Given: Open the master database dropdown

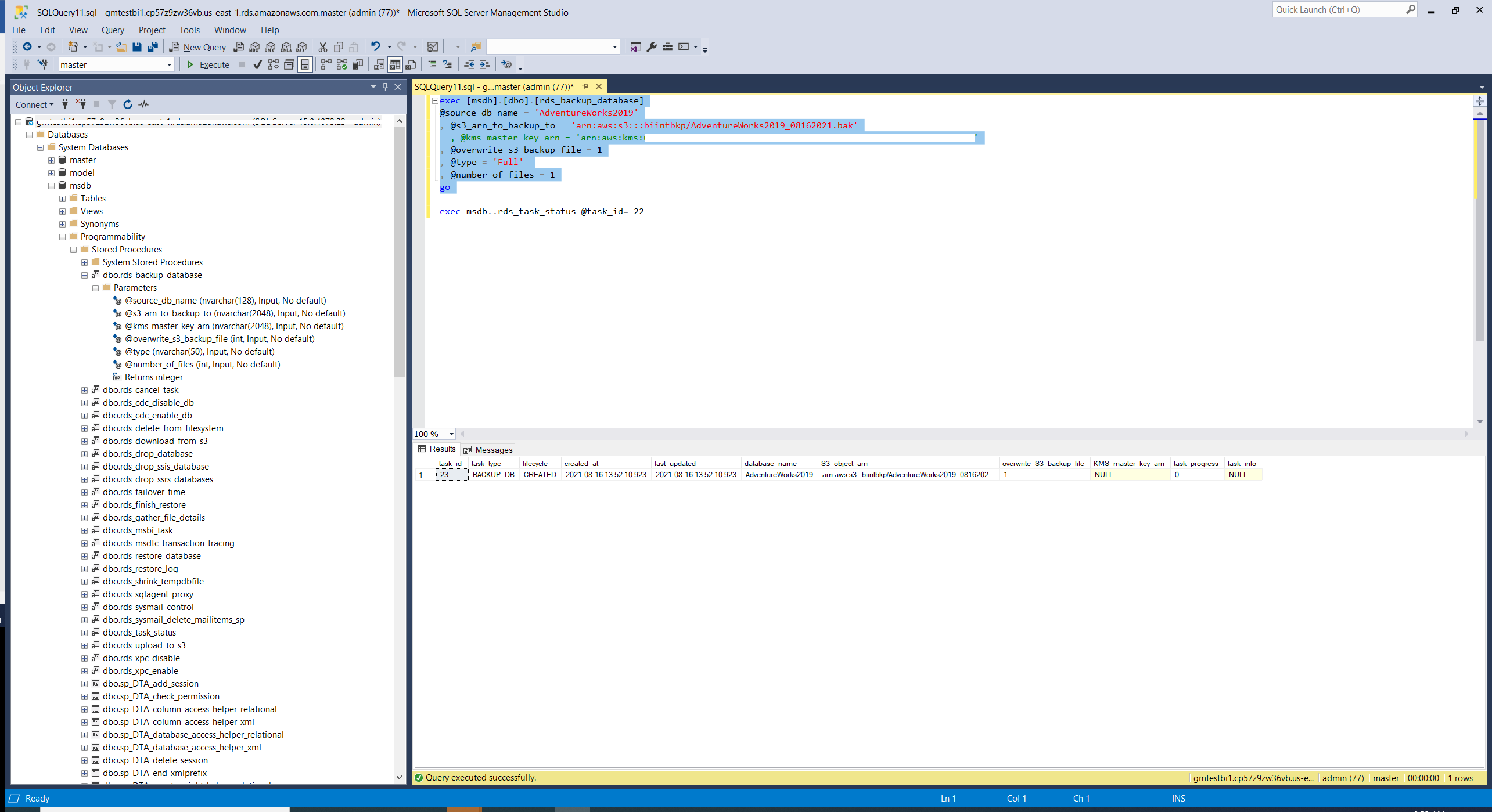Looking at the screenshot, I should [x=169, y=64].
